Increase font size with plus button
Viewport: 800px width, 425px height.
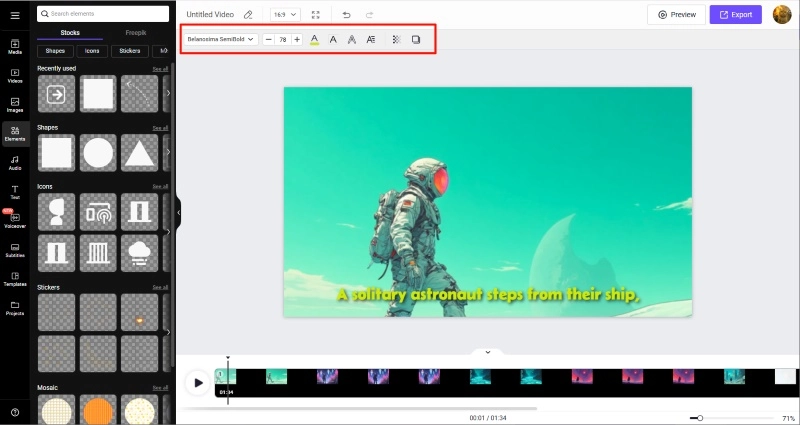click(297, 39)
